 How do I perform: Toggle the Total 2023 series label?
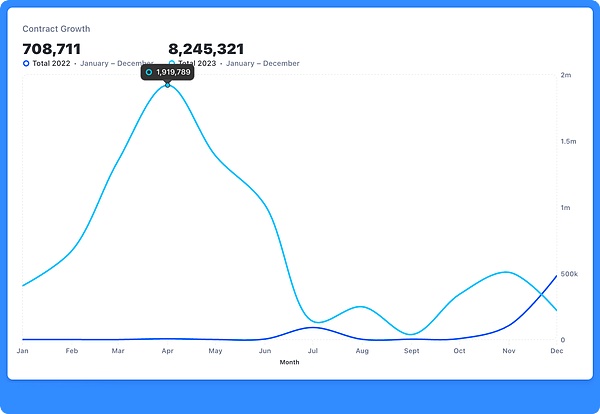[197, 63]
